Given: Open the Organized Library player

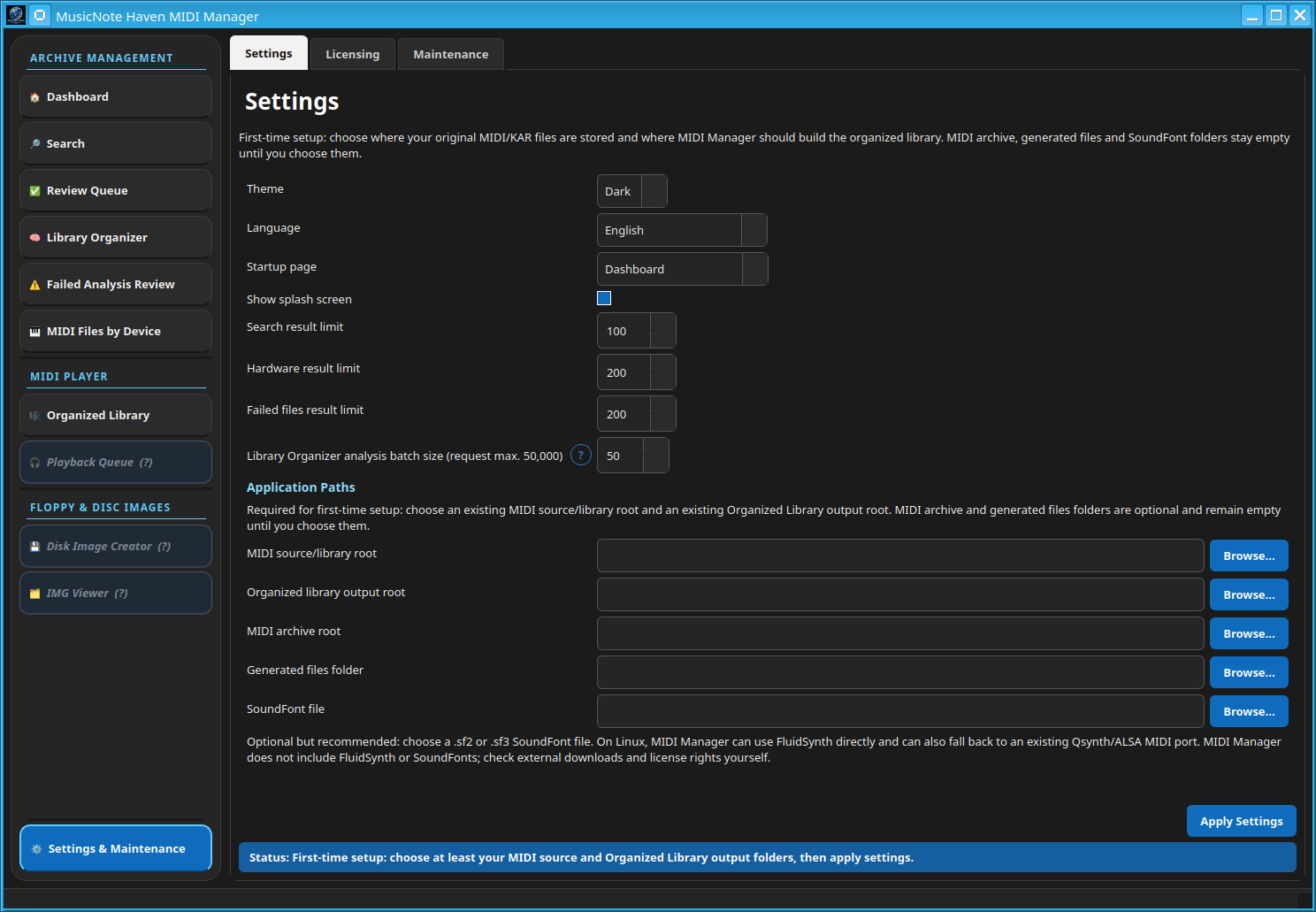Looking at the screenshot, I should pyautogui.click(x=116, y=416).
